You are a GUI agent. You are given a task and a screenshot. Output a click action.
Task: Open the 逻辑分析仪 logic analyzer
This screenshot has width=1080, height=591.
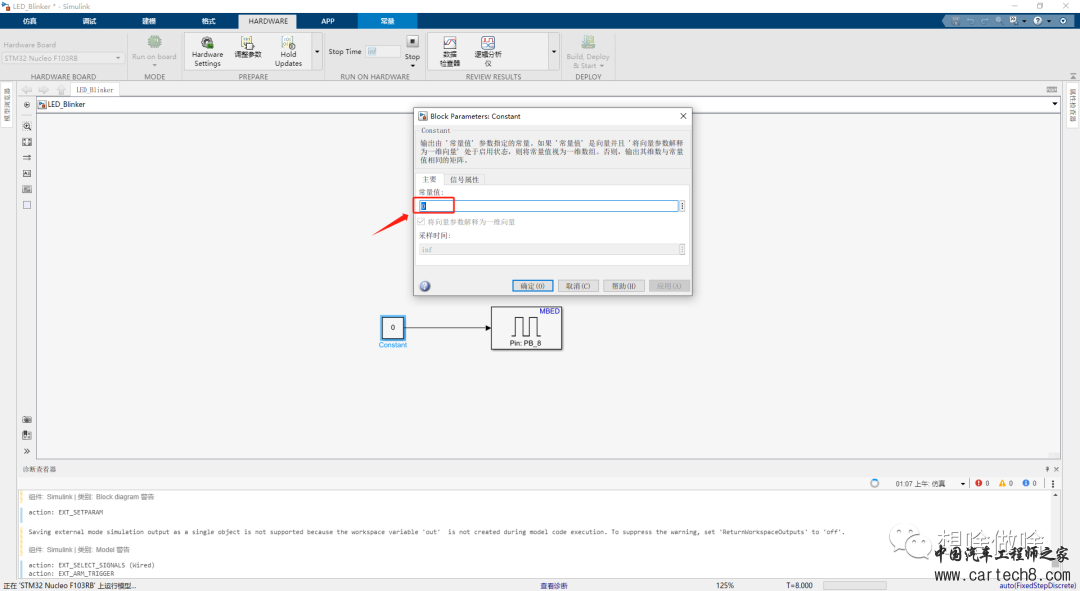[488, 52]
